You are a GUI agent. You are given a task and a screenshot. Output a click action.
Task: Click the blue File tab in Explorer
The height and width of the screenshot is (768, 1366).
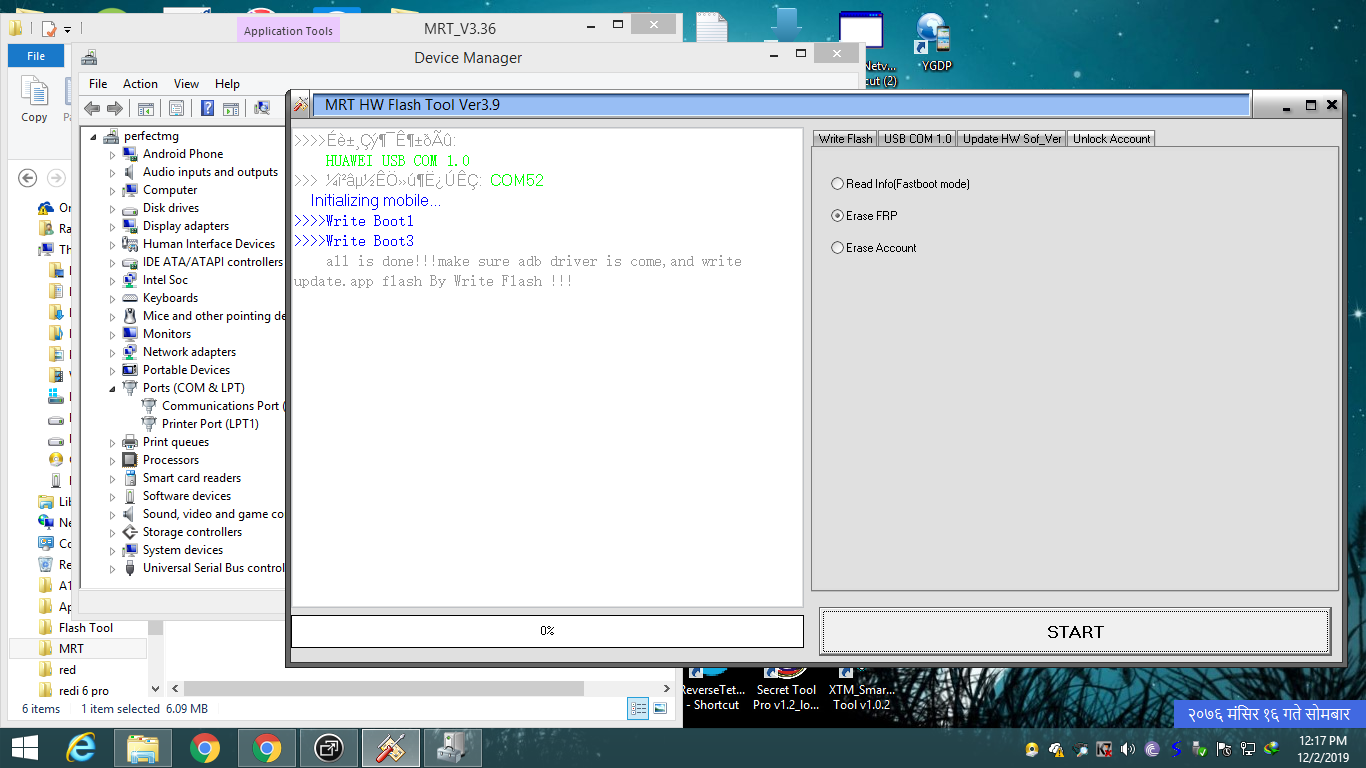tap(36, 56)
